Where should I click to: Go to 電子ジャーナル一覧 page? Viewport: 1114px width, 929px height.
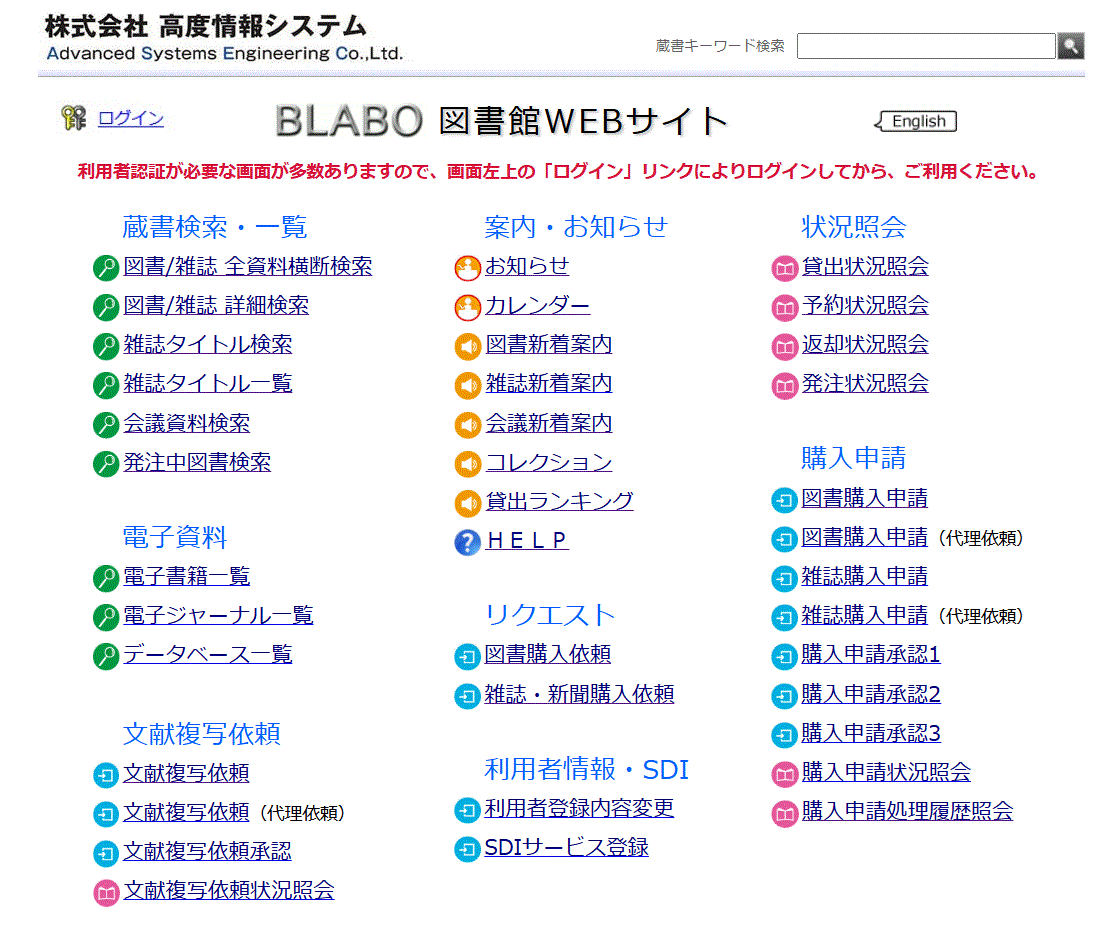217,616
